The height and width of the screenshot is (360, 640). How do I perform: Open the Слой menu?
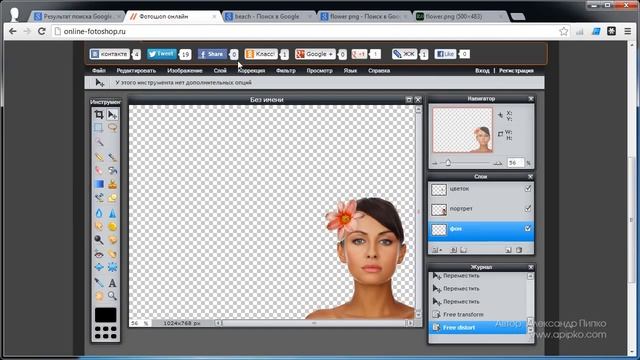coord(220,71)
